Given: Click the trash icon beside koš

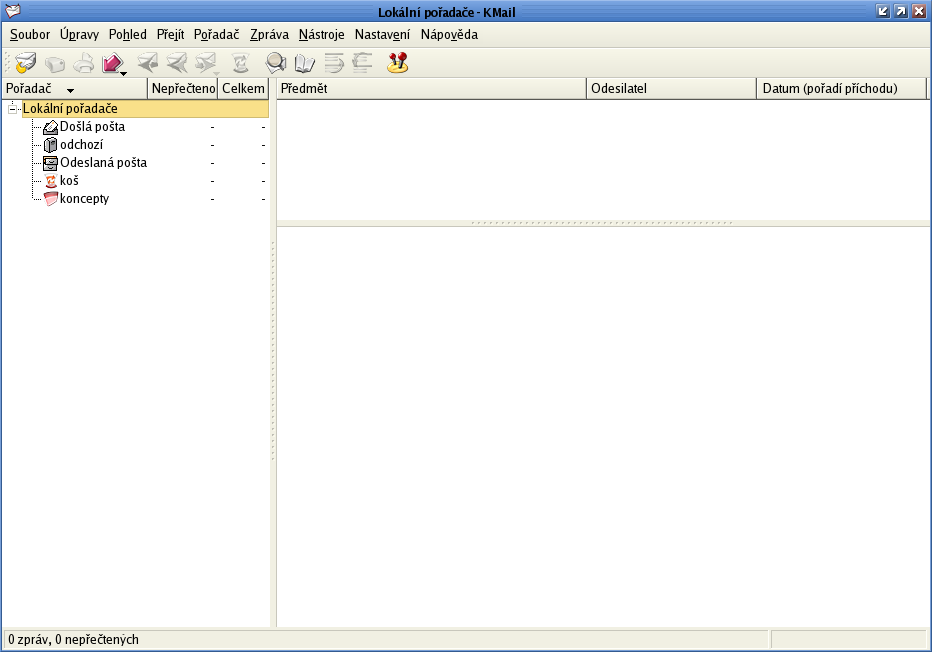Looking at the screenshot, I should (51, 181).
